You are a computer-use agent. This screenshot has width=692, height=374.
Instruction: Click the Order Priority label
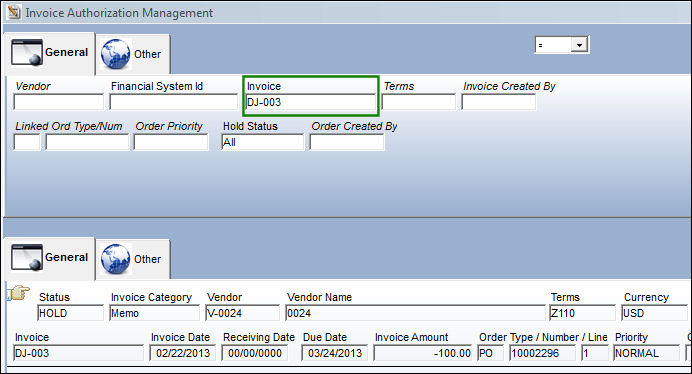(x=169, y=126)
